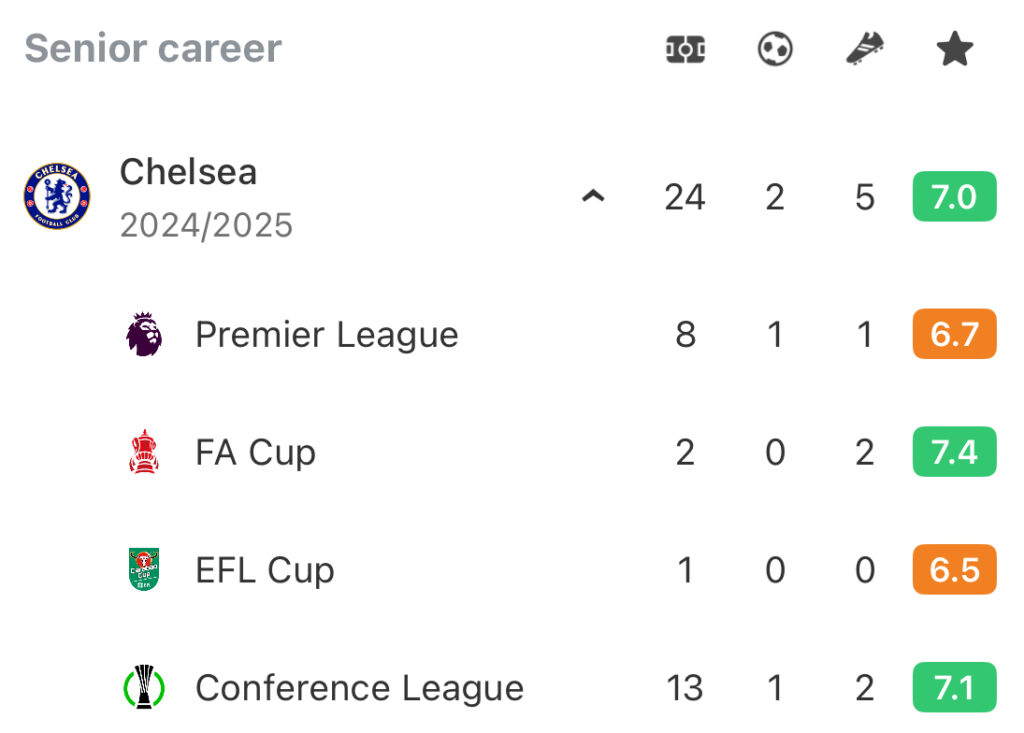
Task: Click the green 7.4 FA Cup rating
Action: 954,451
